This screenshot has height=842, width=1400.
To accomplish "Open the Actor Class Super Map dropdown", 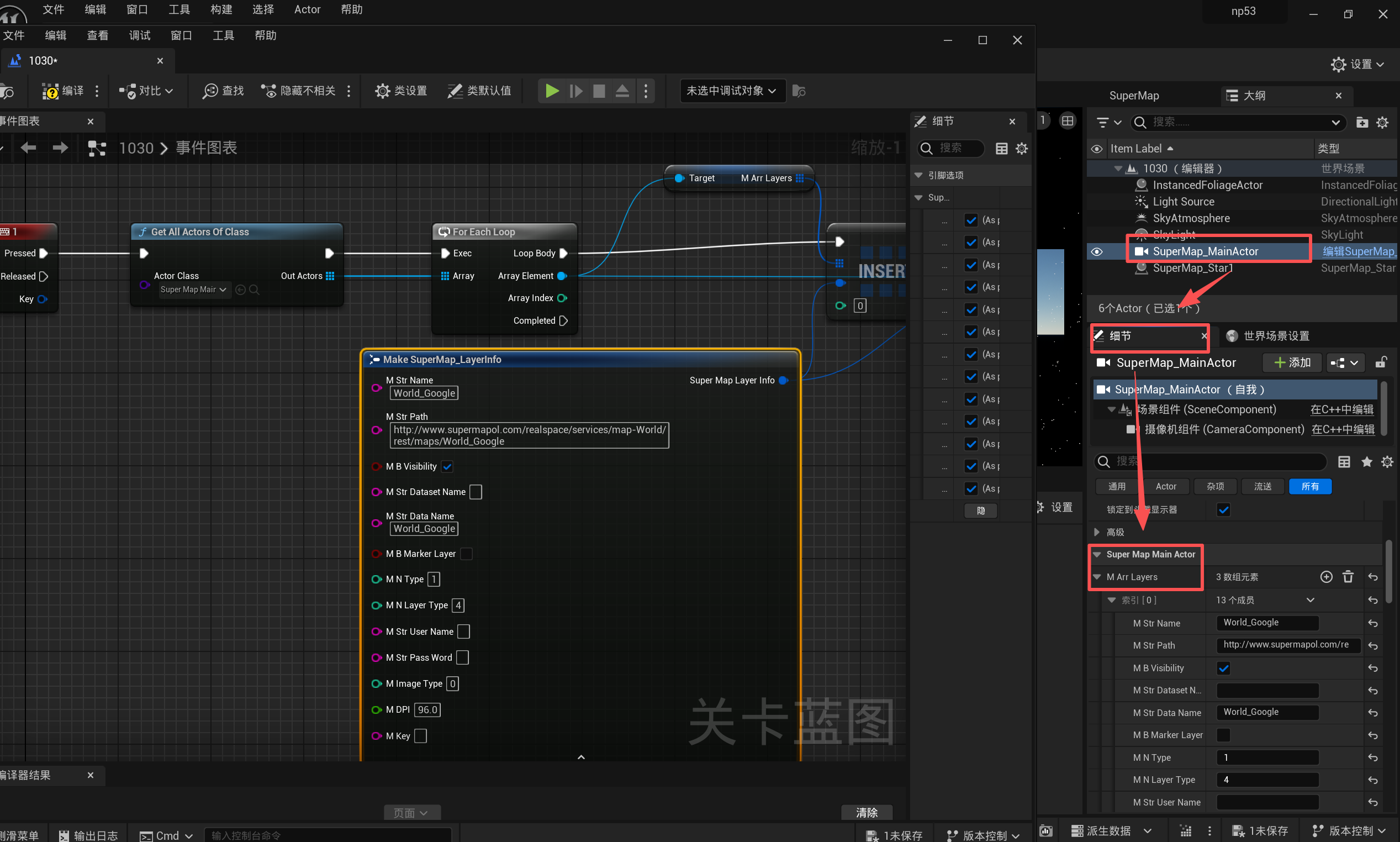I will click(193, 290).
